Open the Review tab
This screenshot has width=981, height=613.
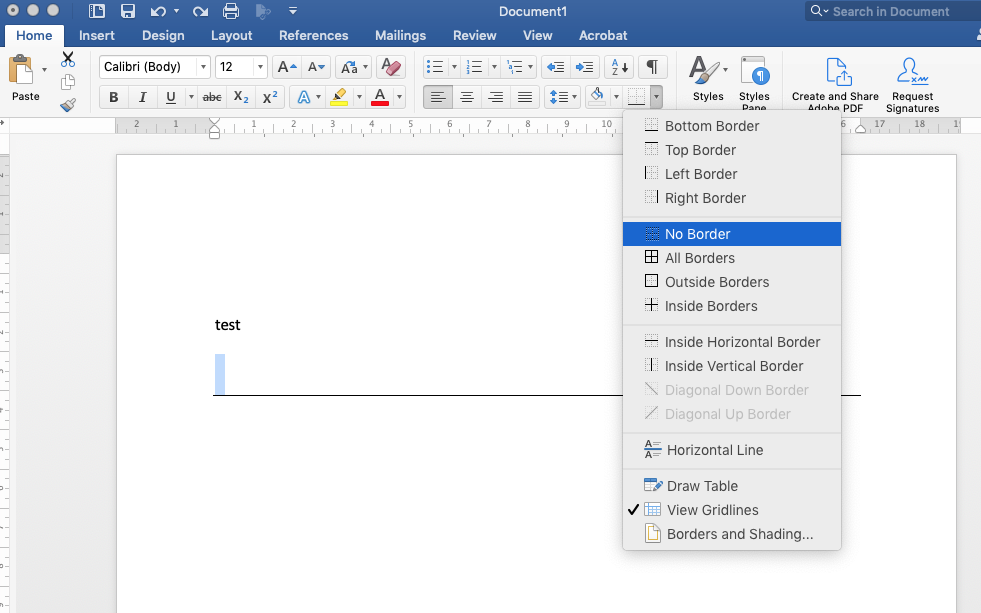(x=474, y=36)
